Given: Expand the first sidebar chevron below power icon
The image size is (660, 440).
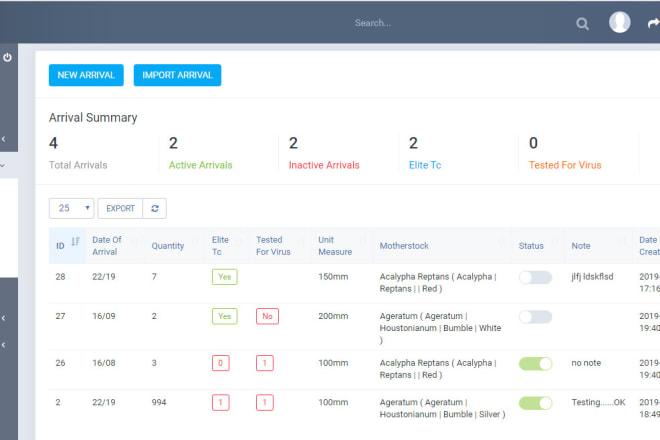Looking at the screenshot, I should (3, 139).
